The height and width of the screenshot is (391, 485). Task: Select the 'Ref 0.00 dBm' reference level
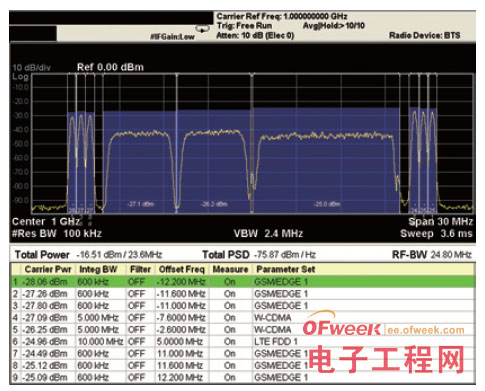tap(110, 67)
